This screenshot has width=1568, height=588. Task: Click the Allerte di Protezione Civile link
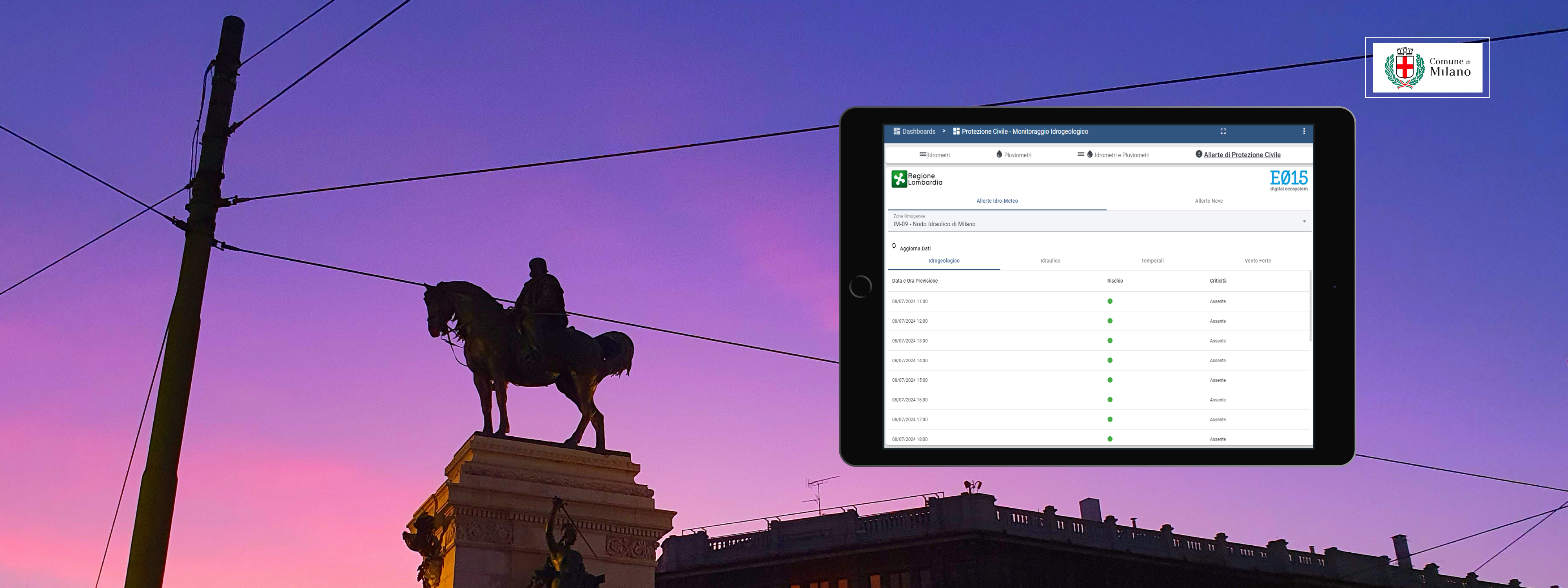1242,154
